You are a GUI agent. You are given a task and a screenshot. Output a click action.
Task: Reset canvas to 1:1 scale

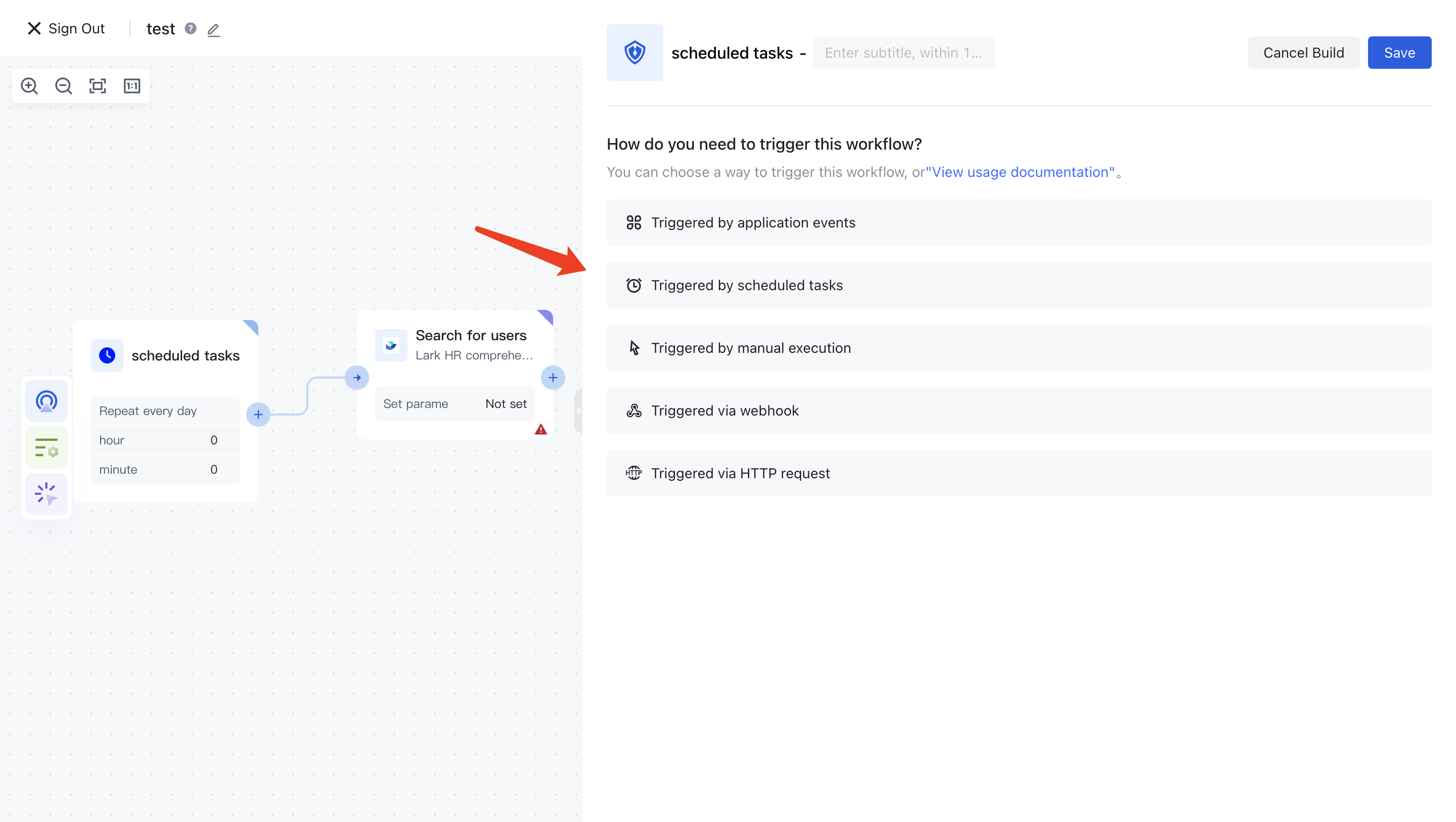[x=131, y=86]
